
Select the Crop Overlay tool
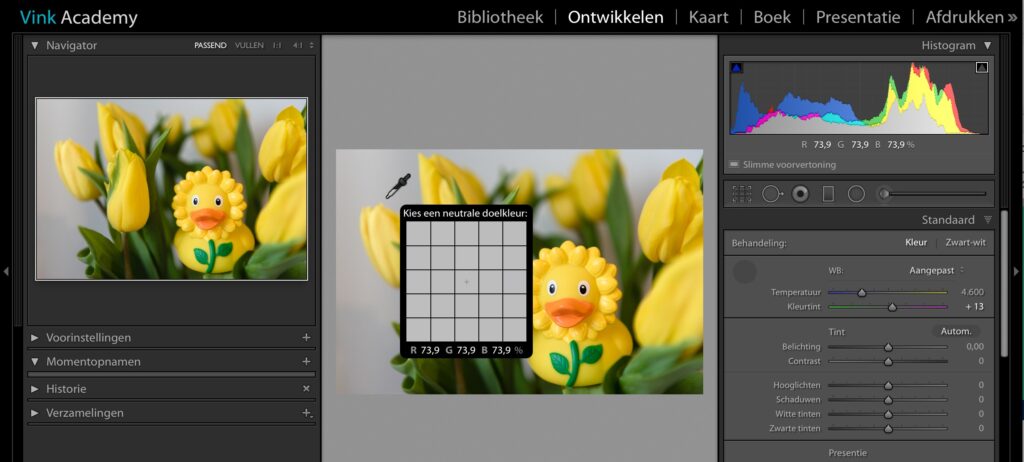742,194
